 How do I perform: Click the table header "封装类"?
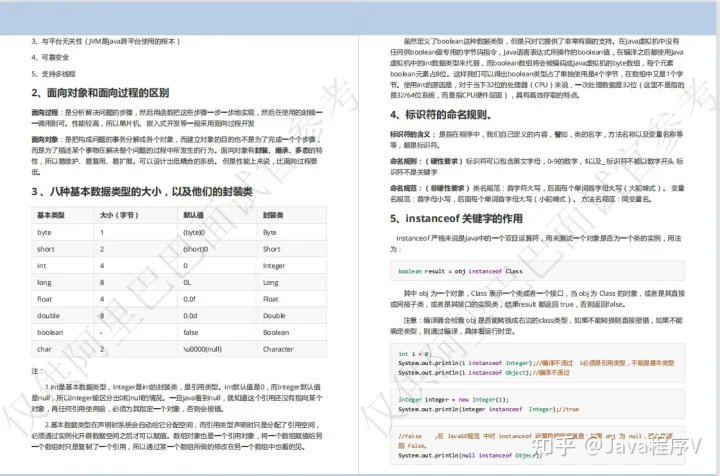click(273, 215)
